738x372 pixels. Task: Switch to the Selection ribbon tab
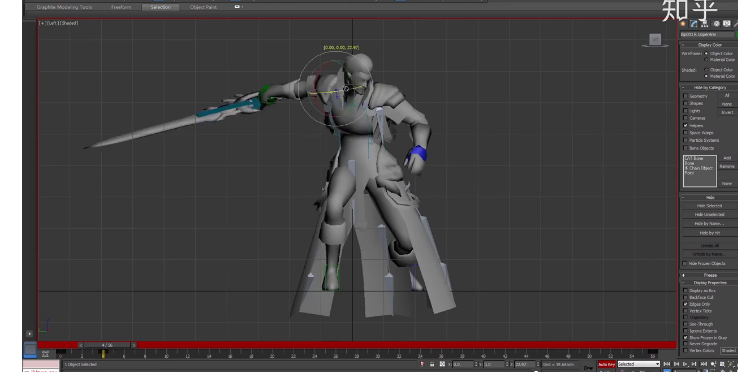160,7
